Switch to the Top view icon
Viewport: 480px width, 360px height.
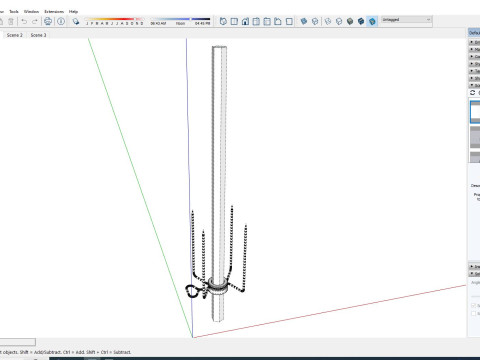[x=234, y=22]
